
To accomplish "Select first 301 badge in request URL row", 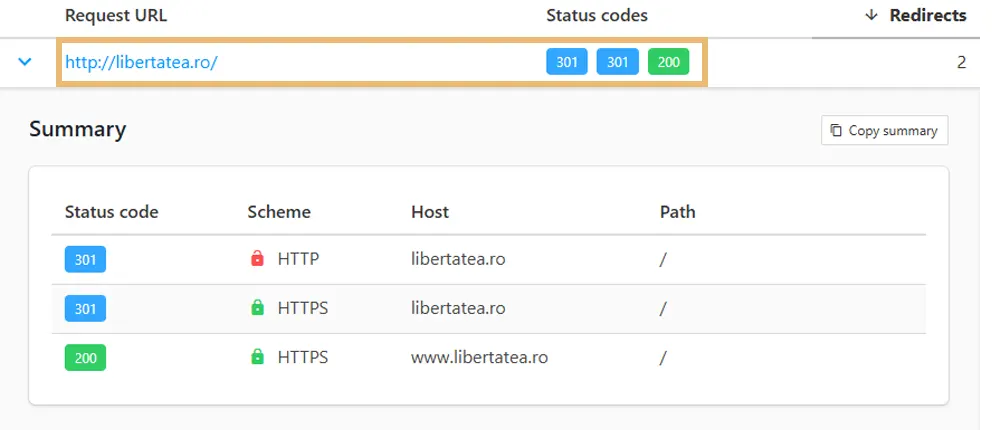I will click(567, 62).
